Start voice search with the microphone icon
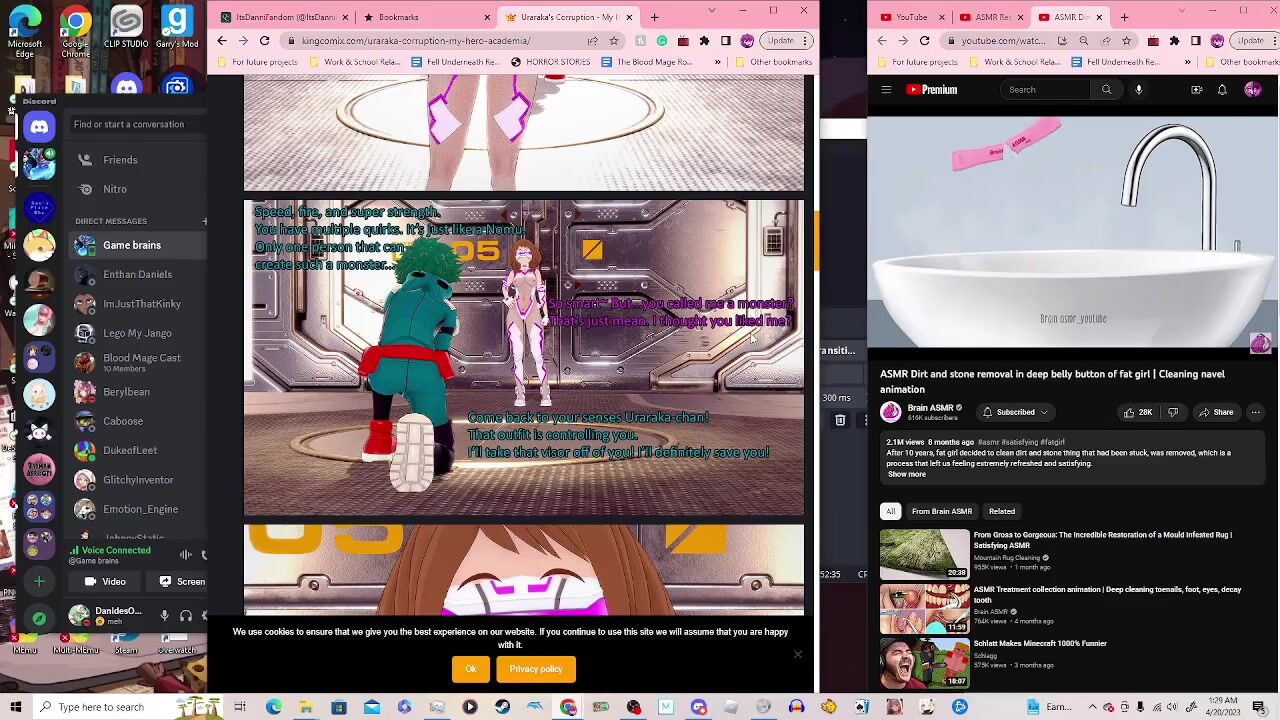Image resolution: width=1280 pixels, height=720 pixels. click(1138, 90)
